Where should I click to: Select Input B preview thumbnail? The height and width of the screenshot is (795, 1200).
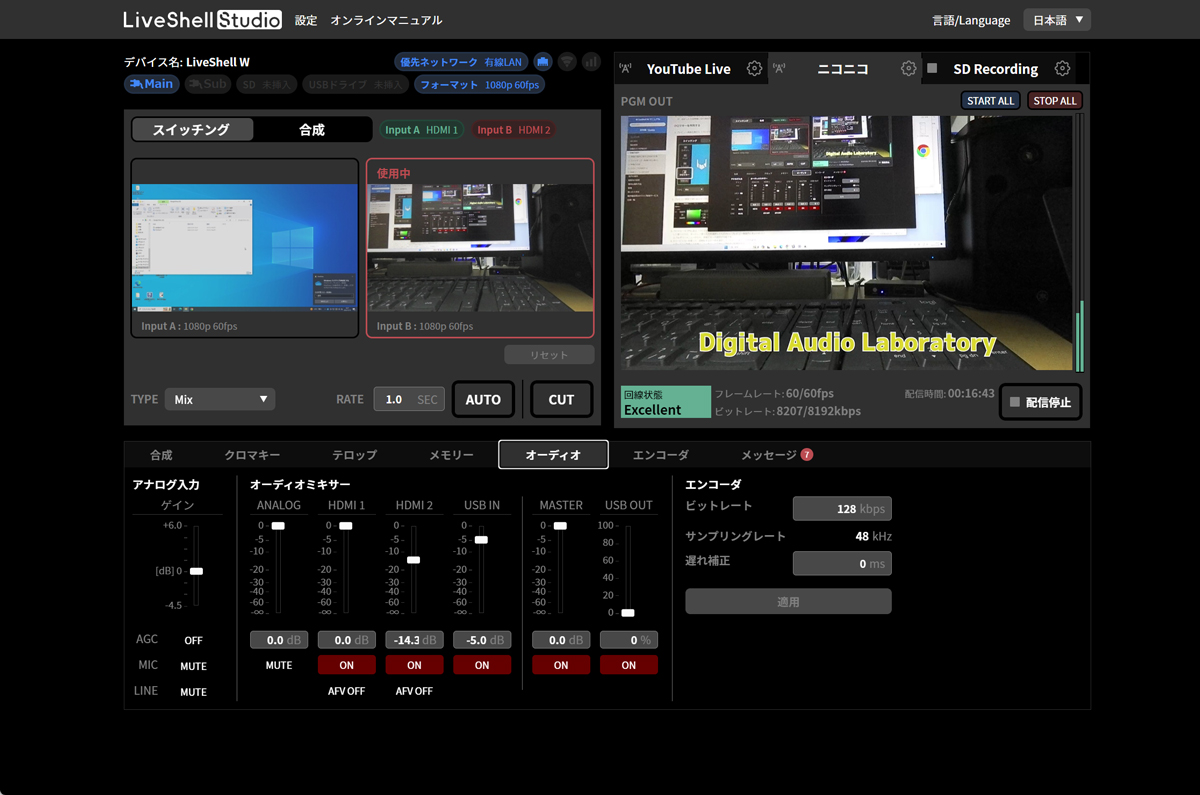[x=480, y=248]
